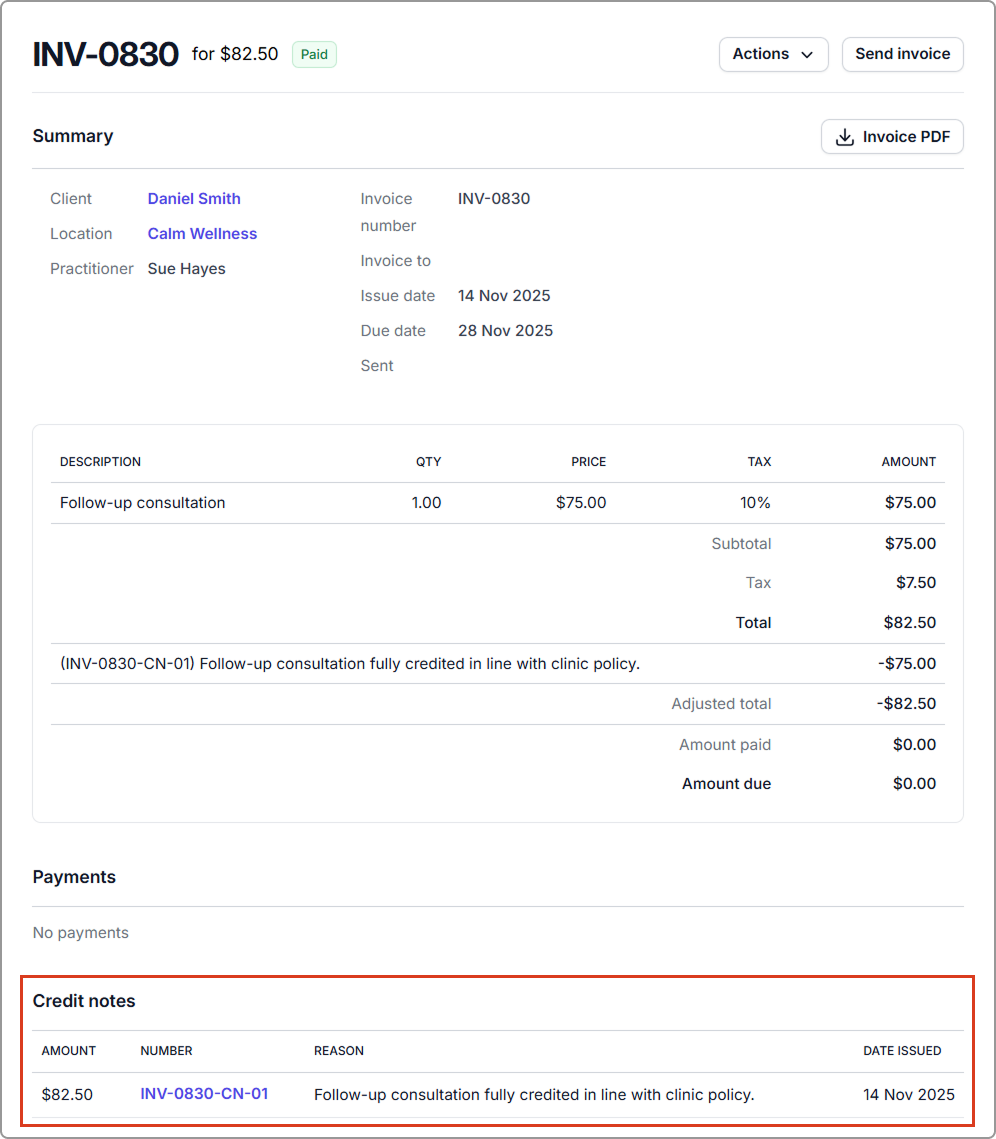Download the Invoice PDF

[x=892, y=137]
